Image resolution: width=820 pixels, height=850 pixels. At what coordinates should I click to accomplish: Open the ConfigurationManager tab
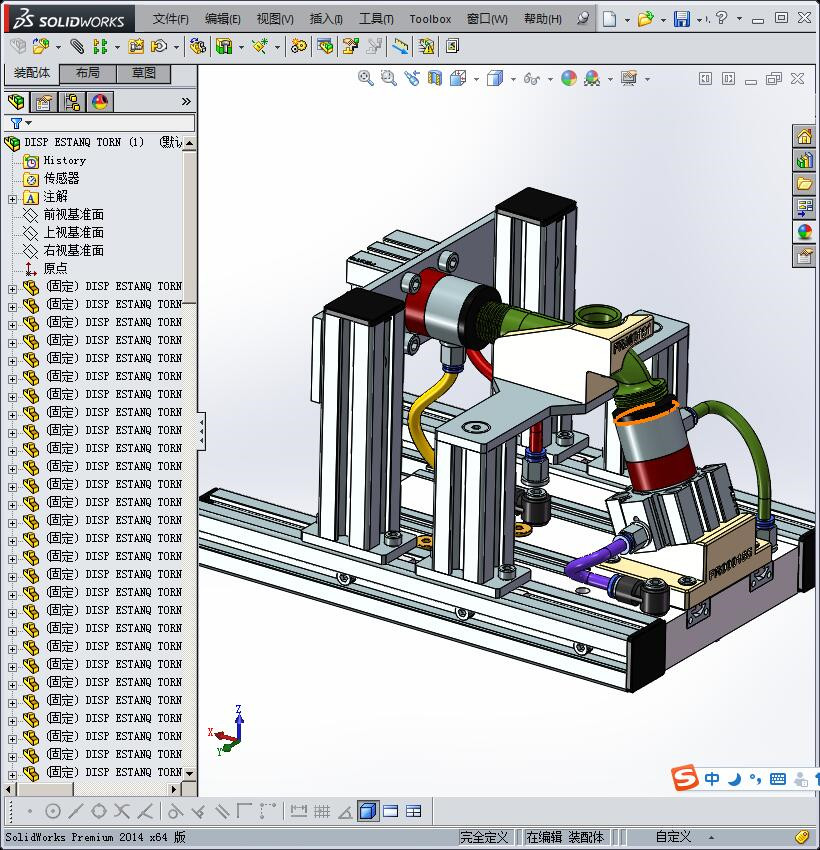72,101
